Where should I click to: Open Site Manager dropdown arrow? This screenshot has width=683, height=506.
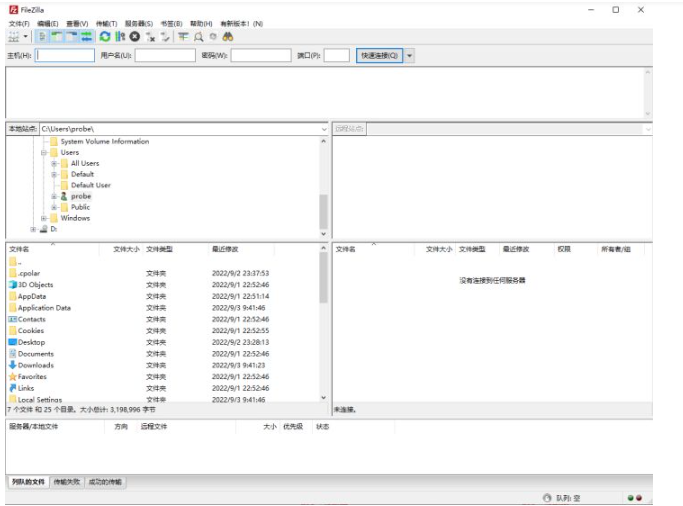pyautogui.click(x=25, y=37)
